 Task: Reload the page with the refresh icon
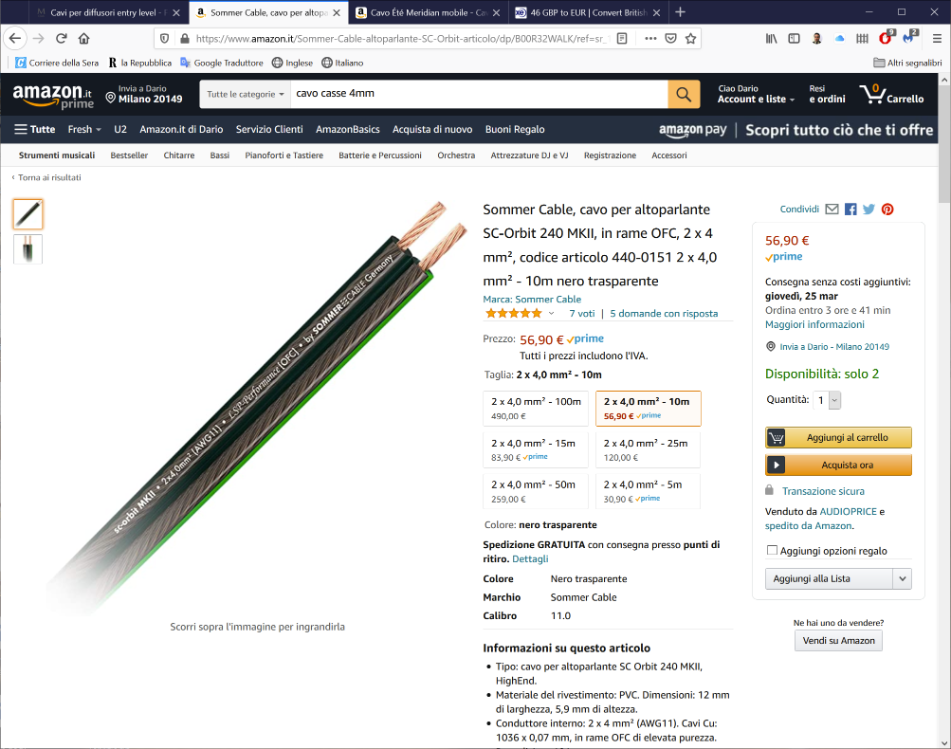tap(61, 38)
